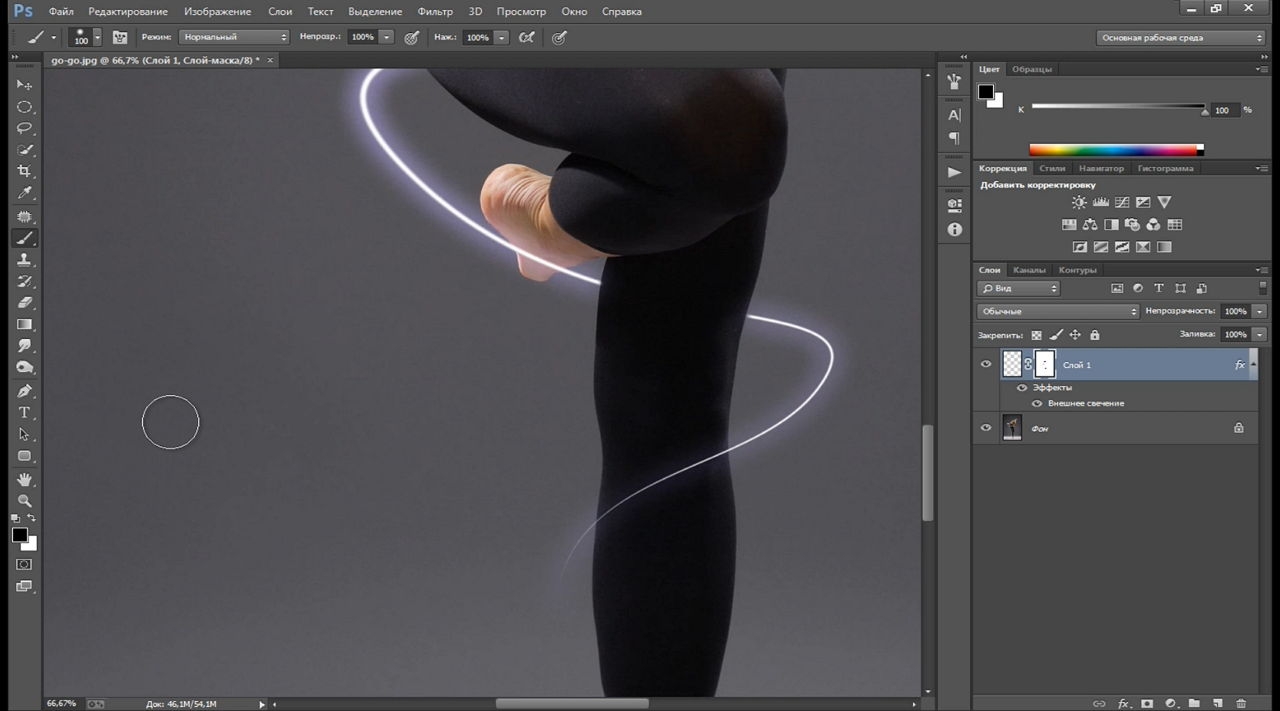Select the Rounded Rectangle shape tool
Viewport: 1280px width, 711px height.
click(x=25, y=456)
